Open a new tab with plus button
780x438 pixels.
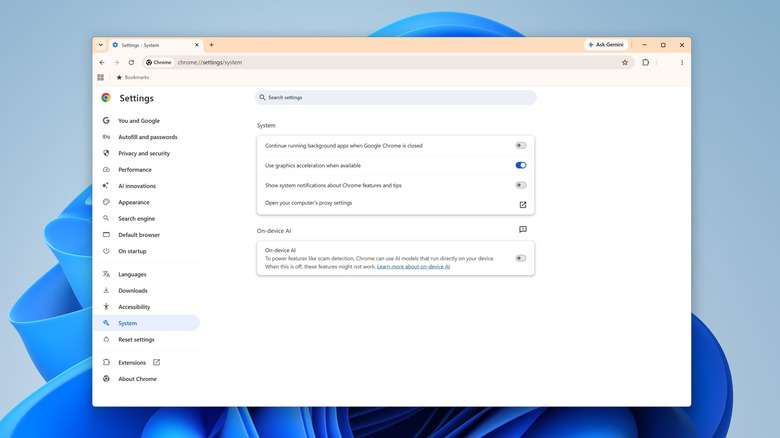point(211,45)
